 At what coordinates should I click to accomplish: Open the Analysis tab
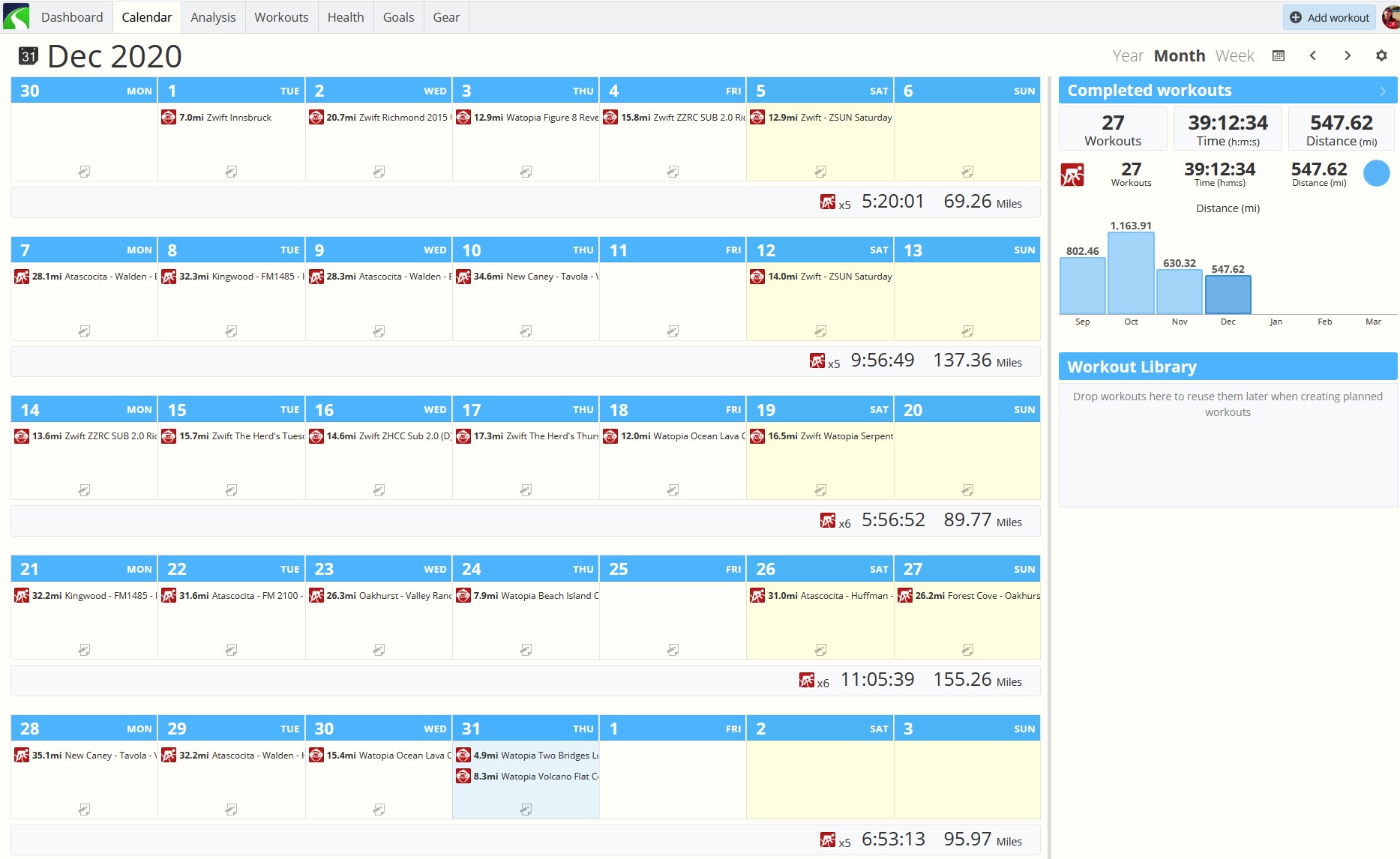213,17
